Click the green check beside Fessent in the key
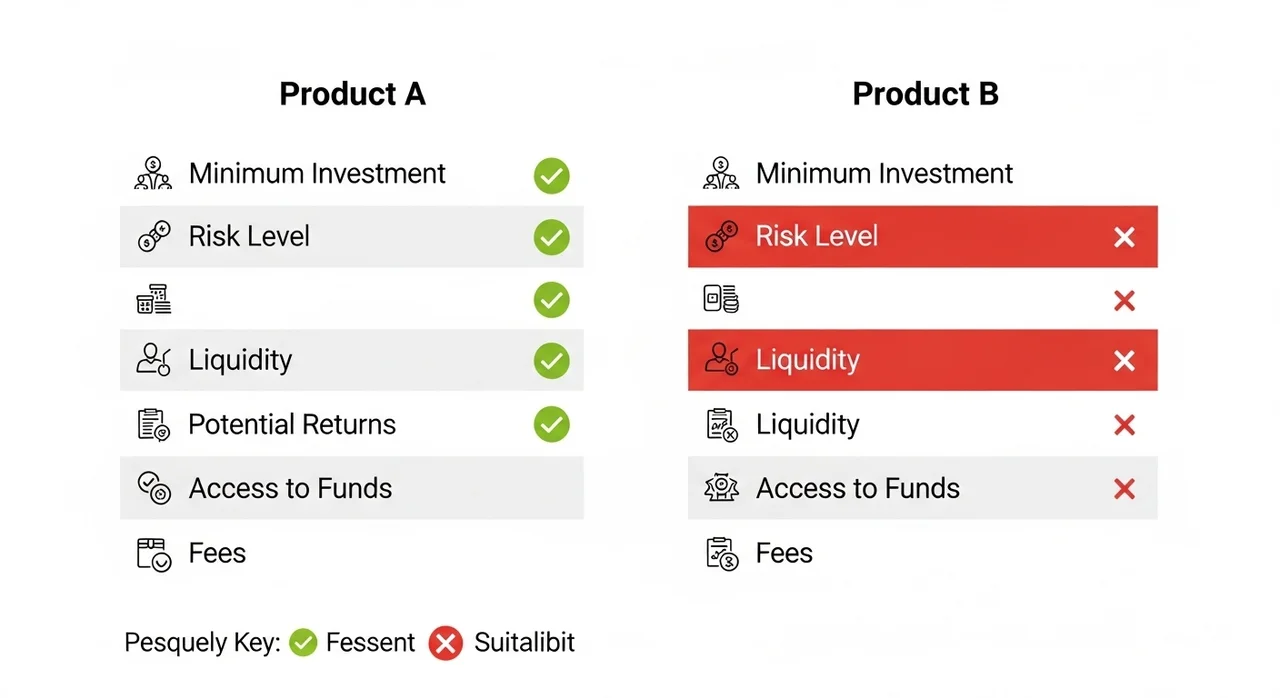1280x698 pixels. pyautogui.click(x=303, y=643)
